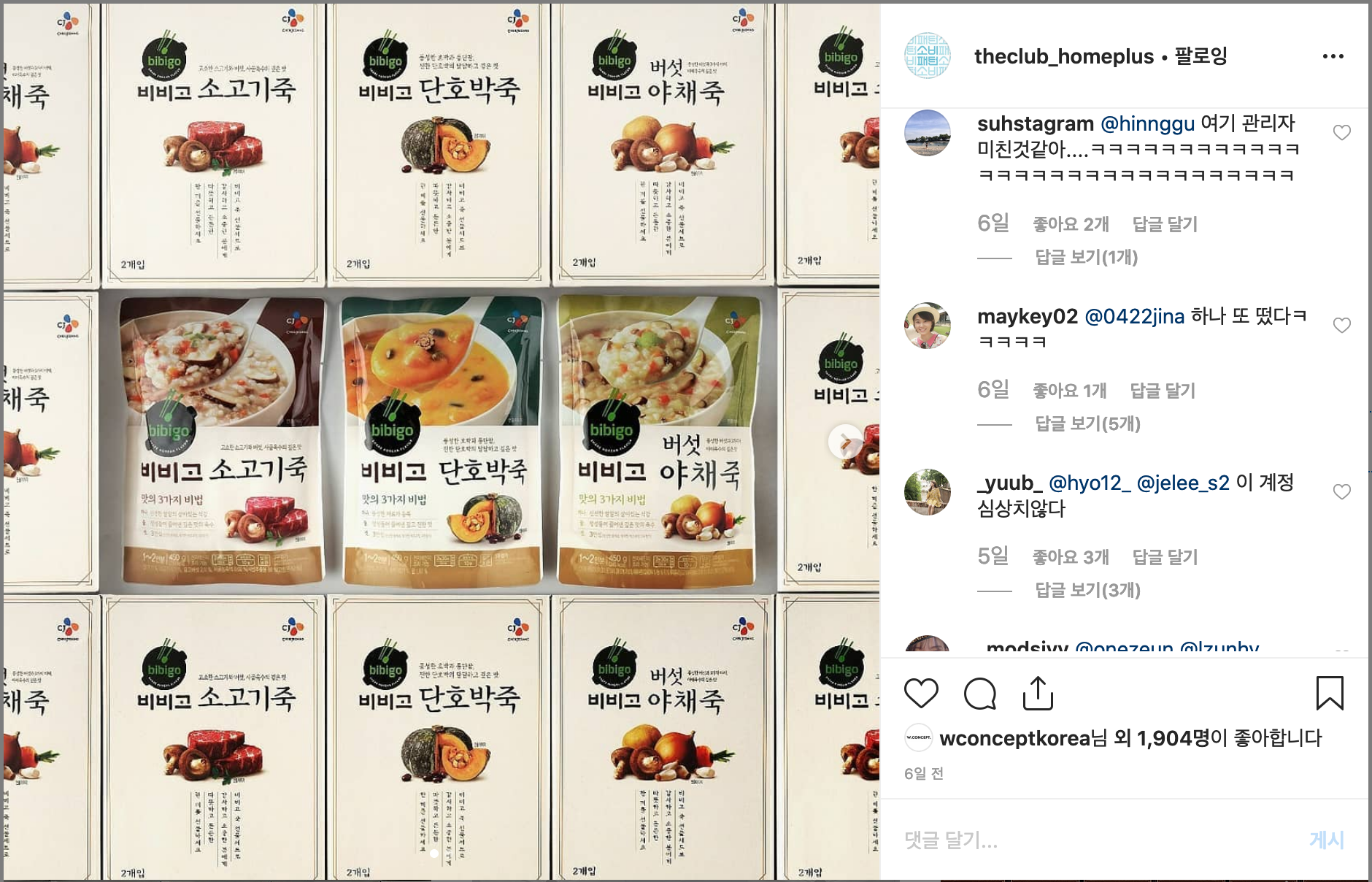Toggle the like heart on maykey02's comment
The image size is (1372, 882).
point(1341,326)
